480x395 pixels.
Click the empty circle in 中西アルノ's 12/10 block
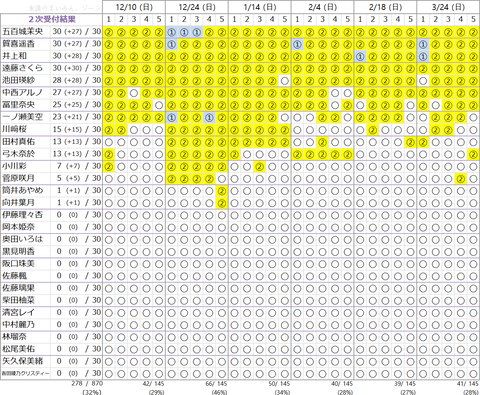tap(134, 93)
